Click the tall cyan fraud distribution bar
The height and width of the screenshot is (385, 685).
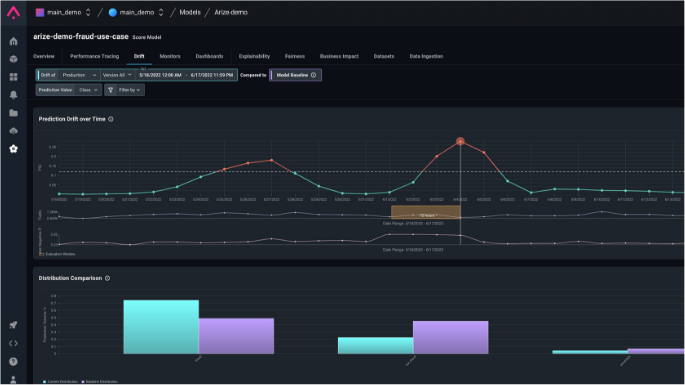[161, 327]
